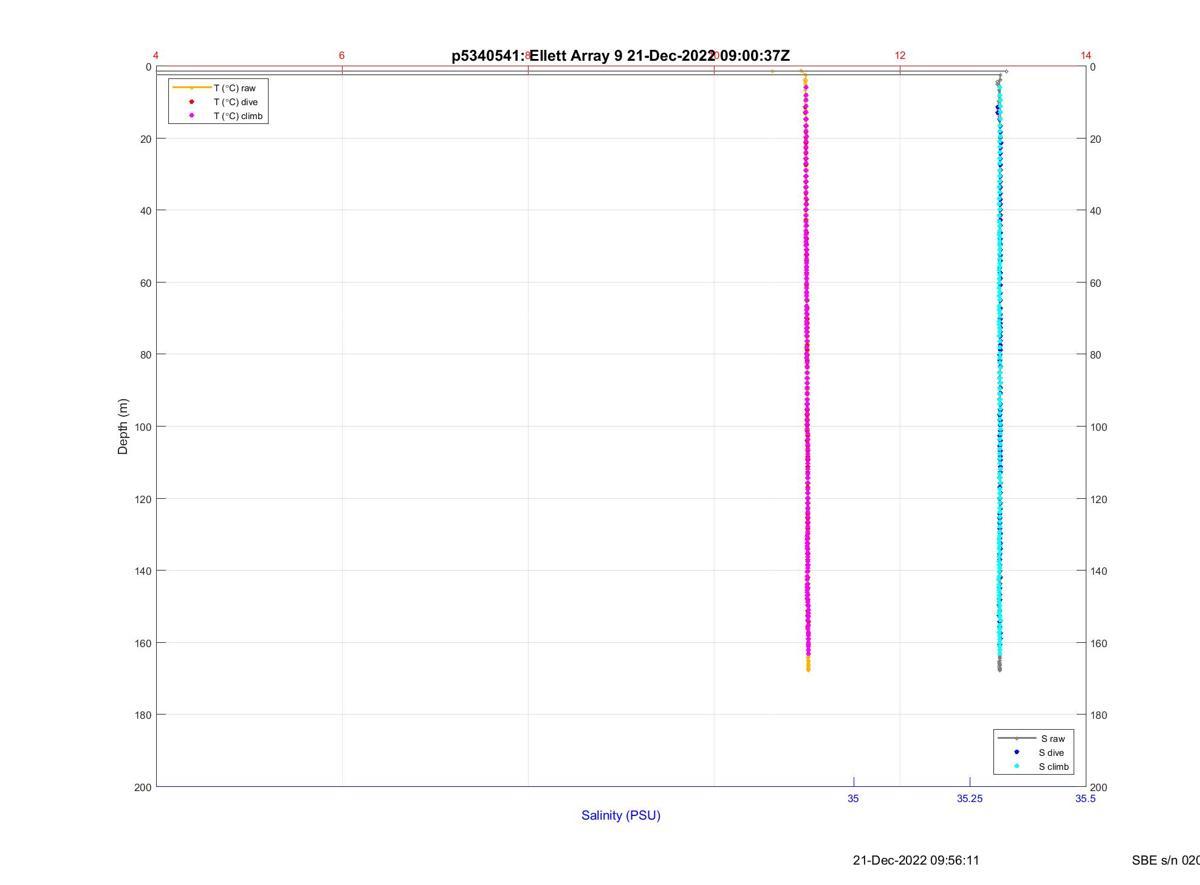Image resolution: width=1200 pixels, height=885 pixels.
Task: Click the legend label S dive
Action: tap(1051, 752)
